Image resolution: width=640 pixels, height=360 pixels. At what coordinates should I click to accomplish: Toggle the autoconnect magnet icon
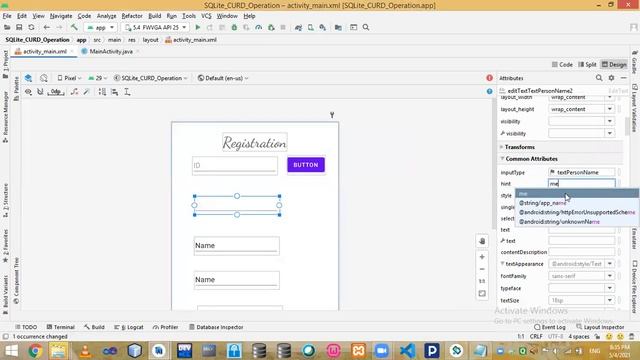click(x=40, y=92)
